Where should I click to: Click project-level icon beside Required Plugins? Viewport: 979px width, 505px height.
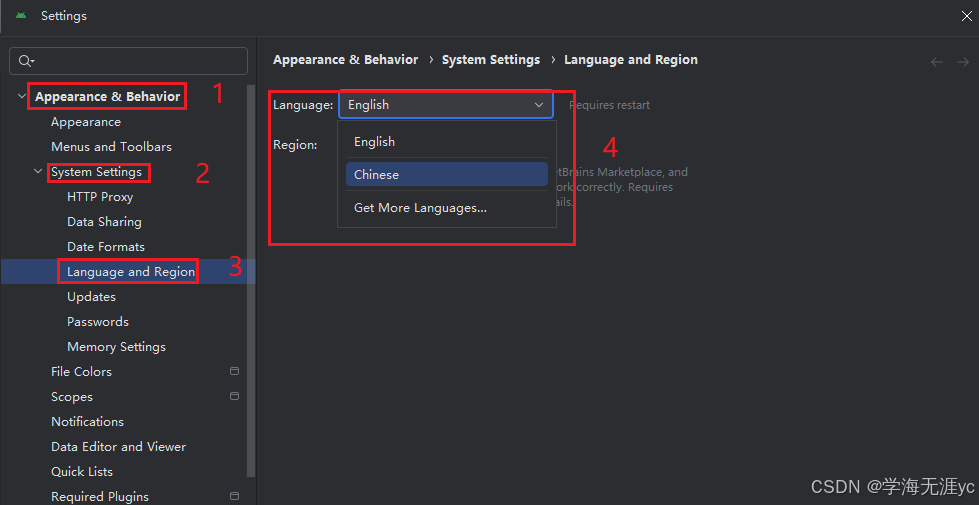[234, 496]
